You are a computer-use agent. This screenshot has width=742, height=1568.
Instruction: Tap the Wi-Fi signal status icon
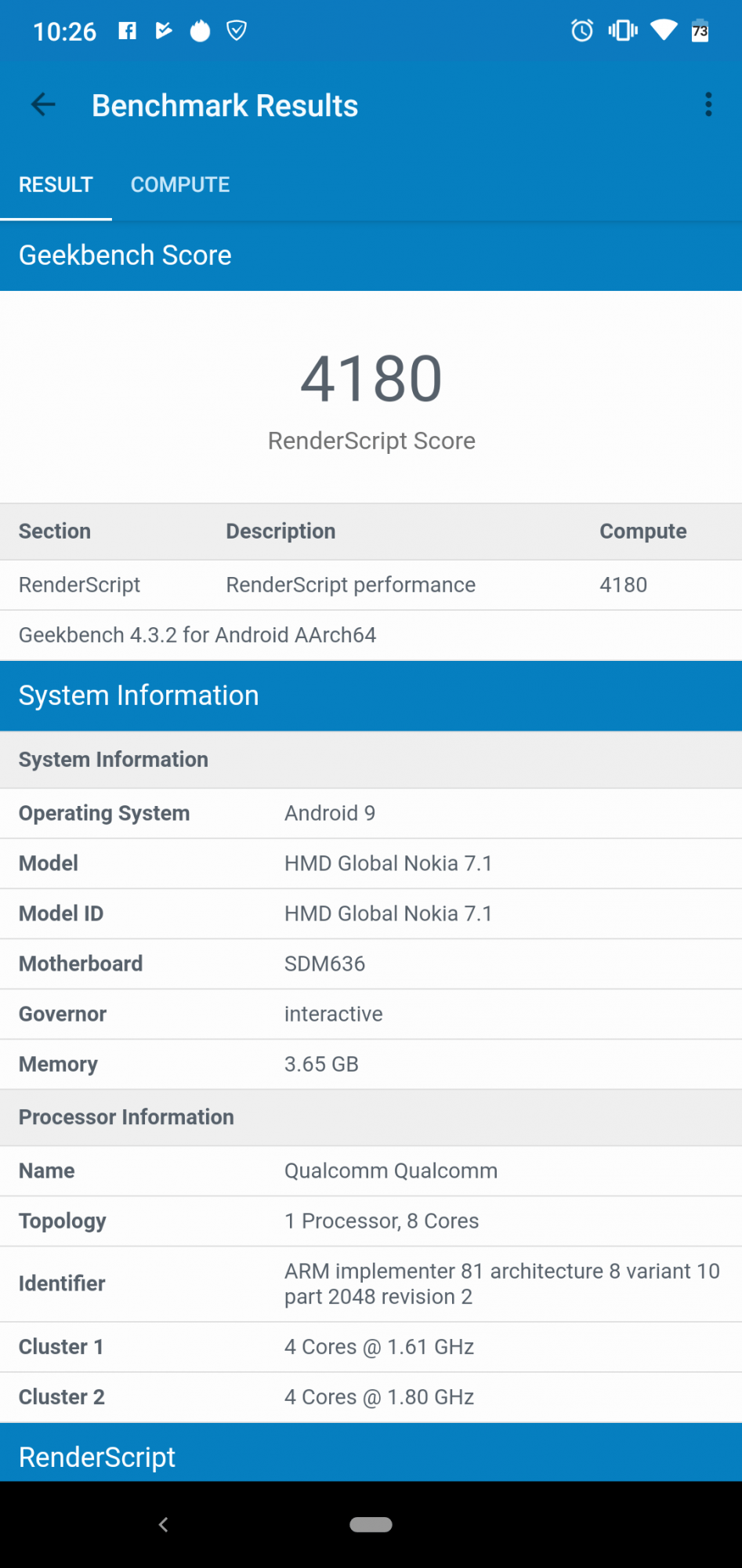(664, 31)
